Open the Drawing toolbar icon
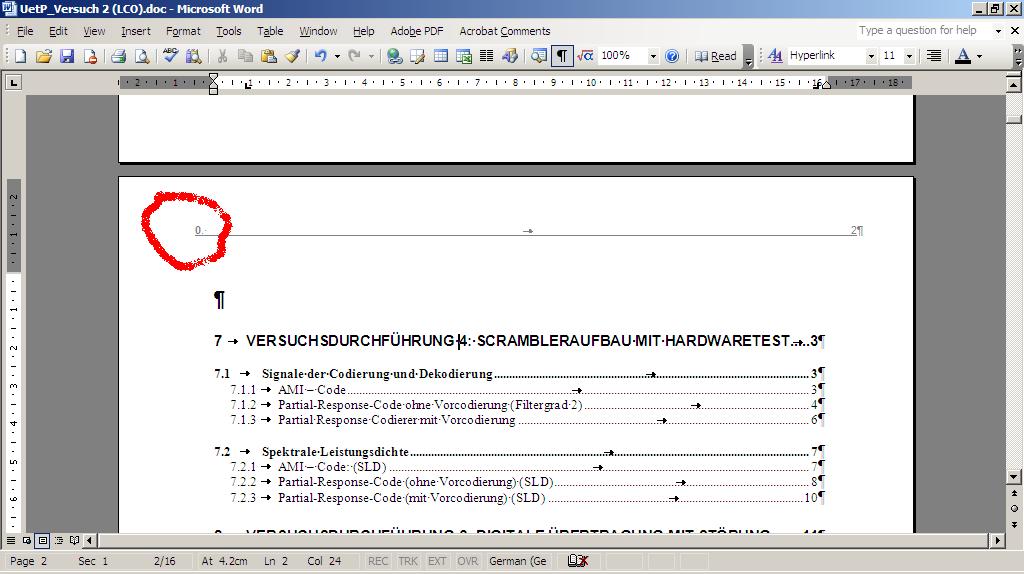 (510, 56)
